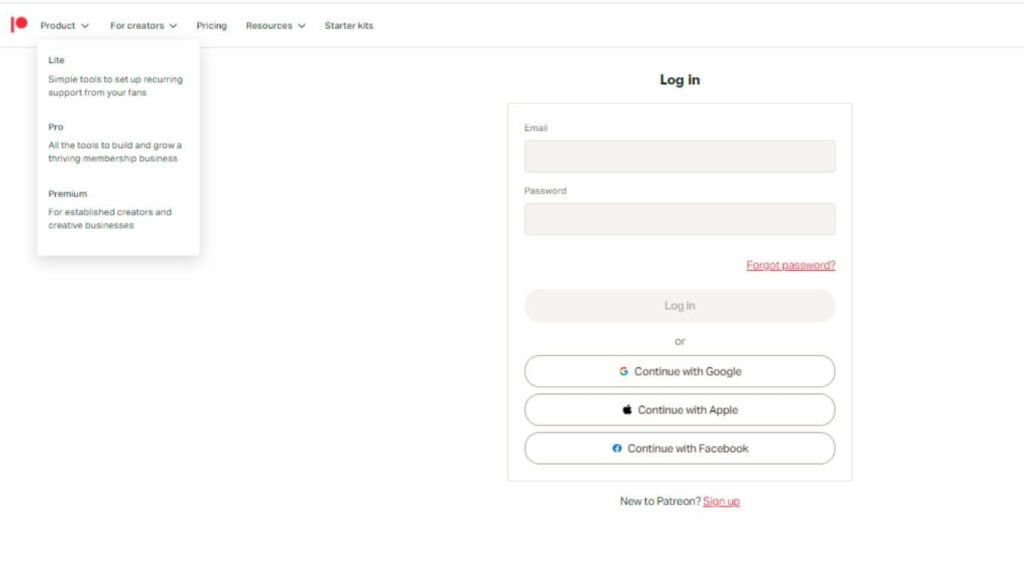The height and width of the screenshot is (578, 1024).
Task: Open the Pricing page
Action: click(x=211, y=26)
